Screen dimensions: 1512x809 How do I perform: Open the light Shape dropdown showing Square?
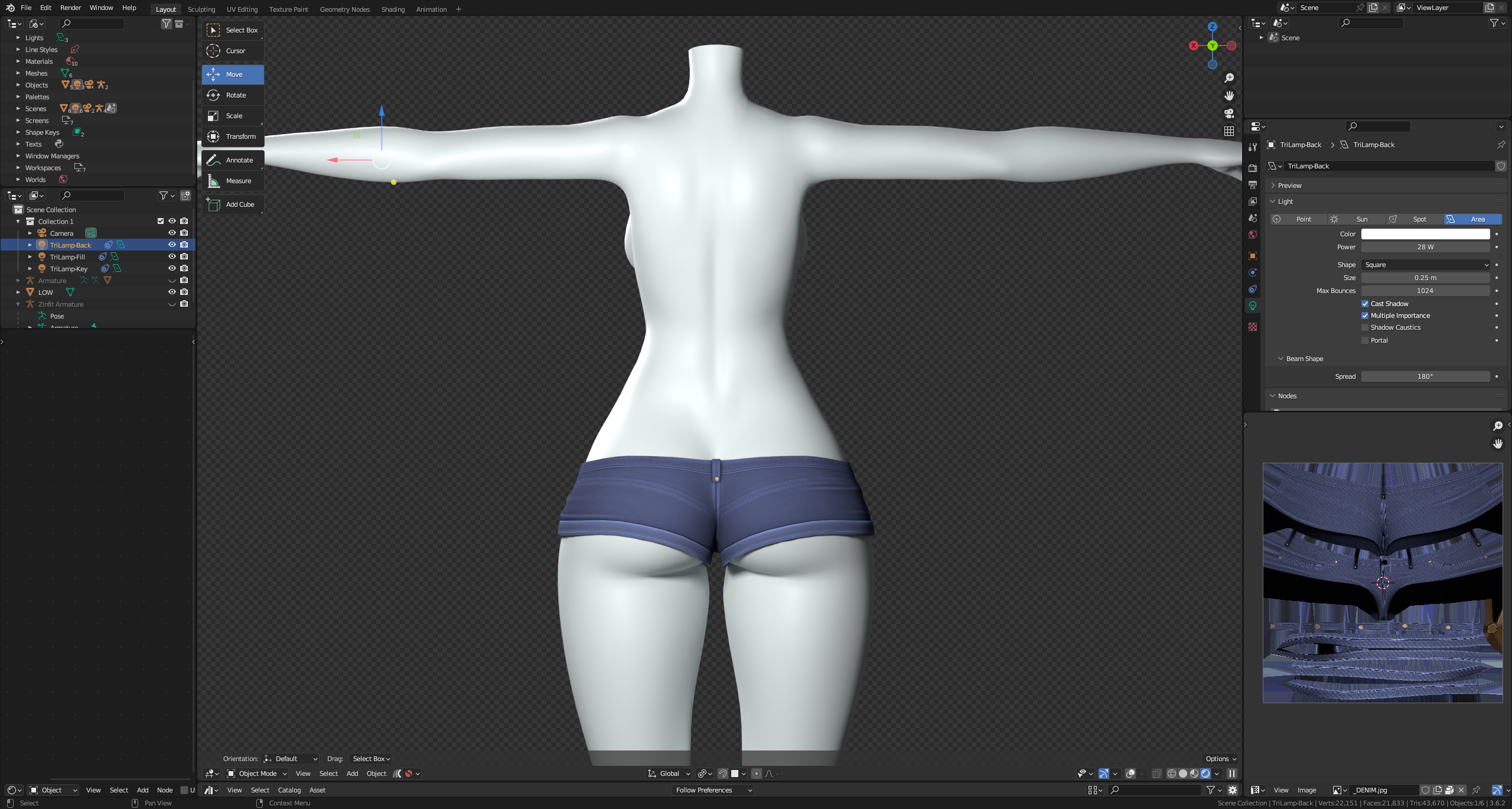[x=1425, y=265]
